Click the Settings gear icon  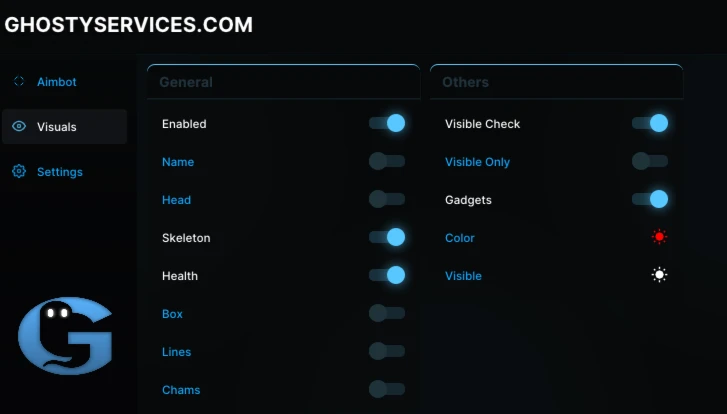(19, 171)
